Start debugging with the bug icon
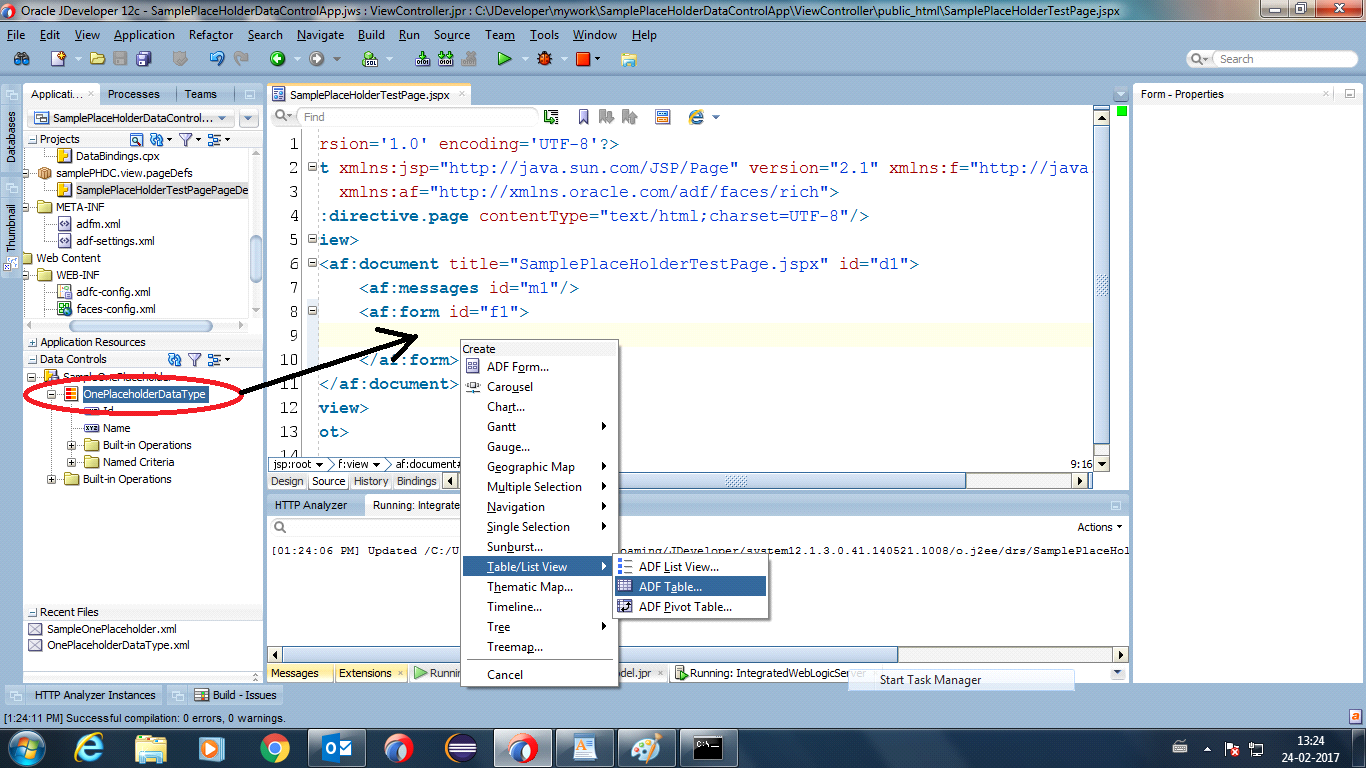Screen dimensions: 1366x768 coord(545,58)
